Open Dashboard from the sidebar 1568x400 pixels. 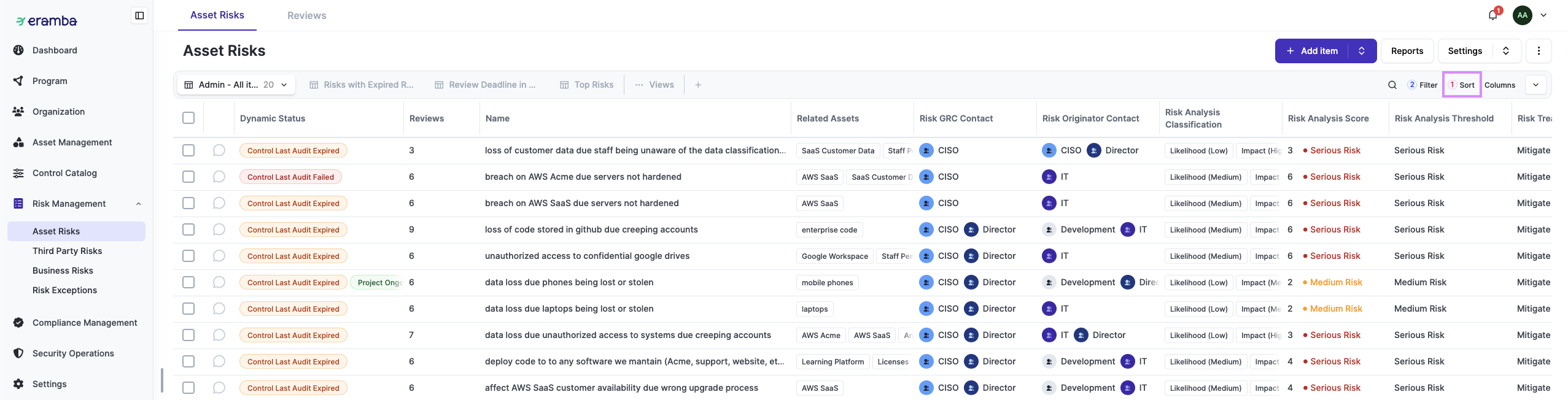(x=55, y=50)
